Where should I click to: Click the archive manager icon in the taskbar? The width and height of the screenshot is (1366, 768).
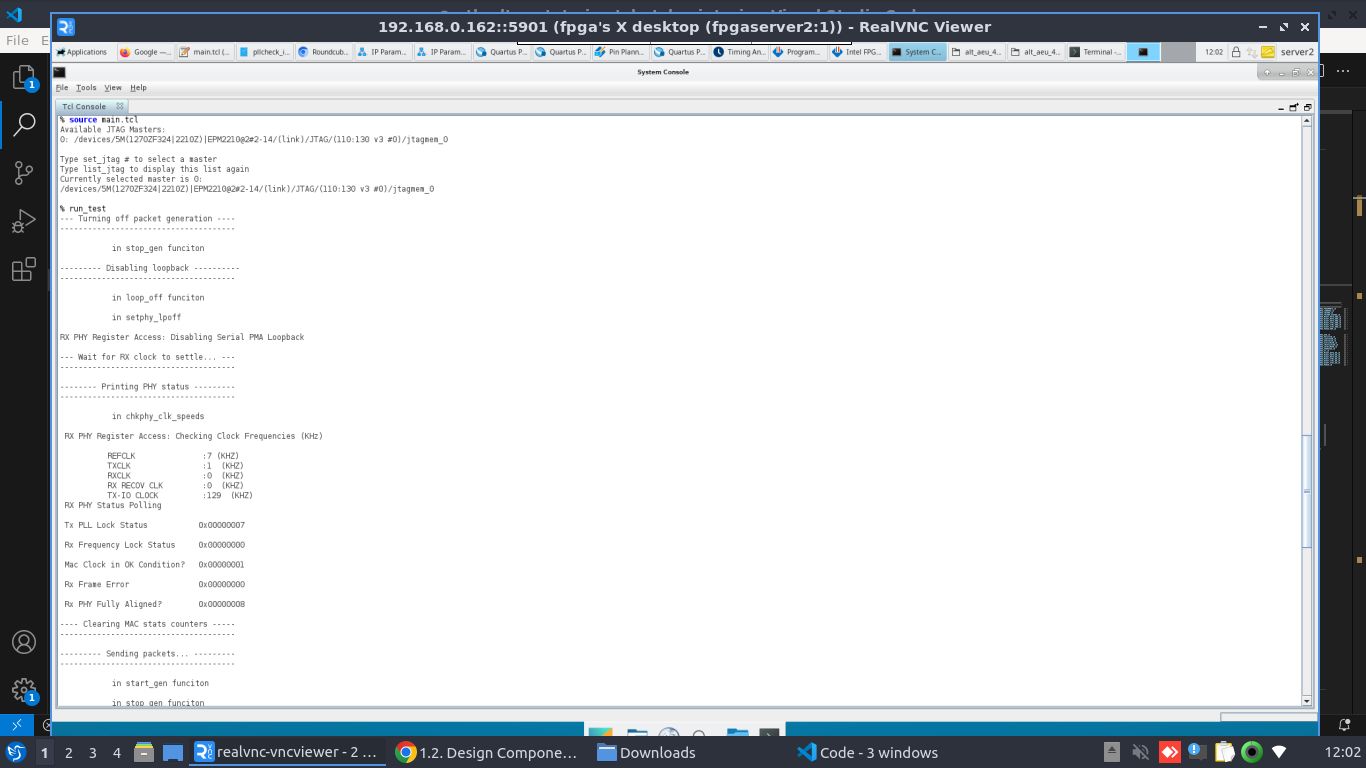point(144,752)
